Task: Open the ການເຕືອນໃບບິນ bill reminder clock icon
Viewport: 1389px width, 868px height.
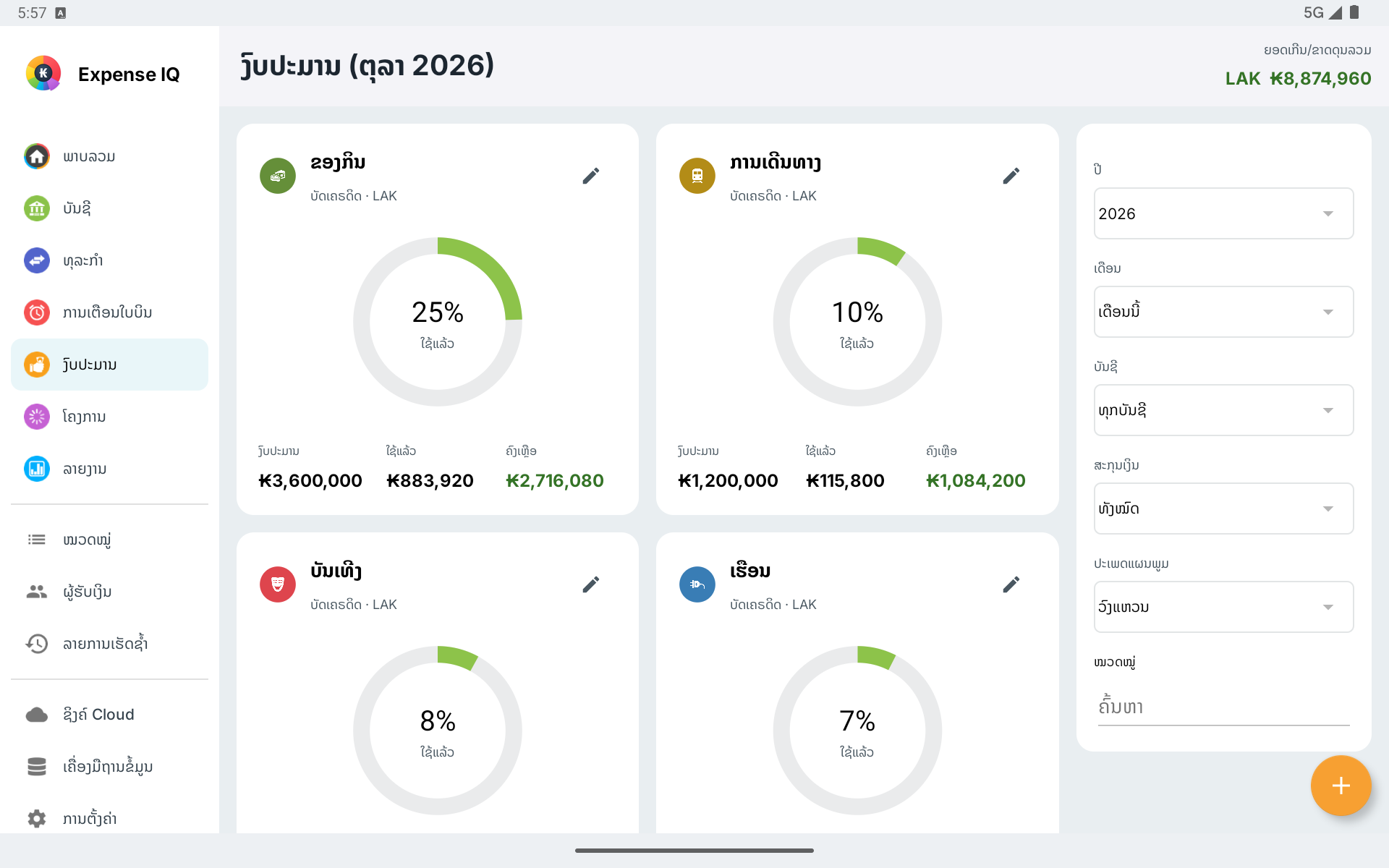Action: coord(37,312)
